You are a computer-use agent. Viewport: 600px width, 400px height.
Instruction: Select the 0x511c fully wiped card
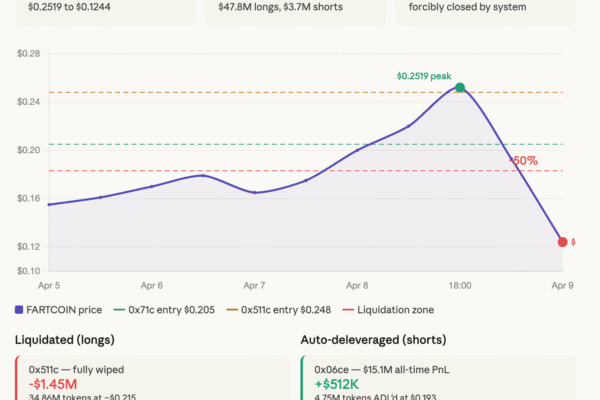click(152, 378)
